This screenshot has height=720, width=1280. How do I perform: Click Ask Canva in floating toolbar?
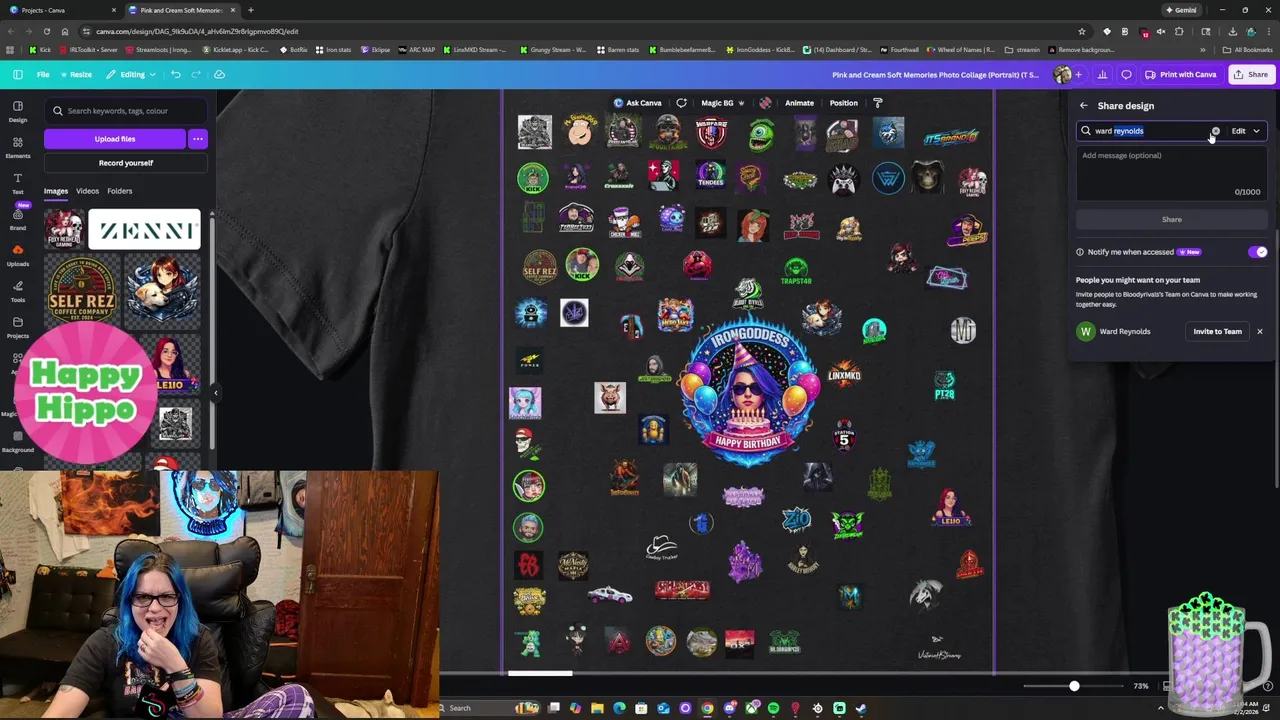coord(637,102)
